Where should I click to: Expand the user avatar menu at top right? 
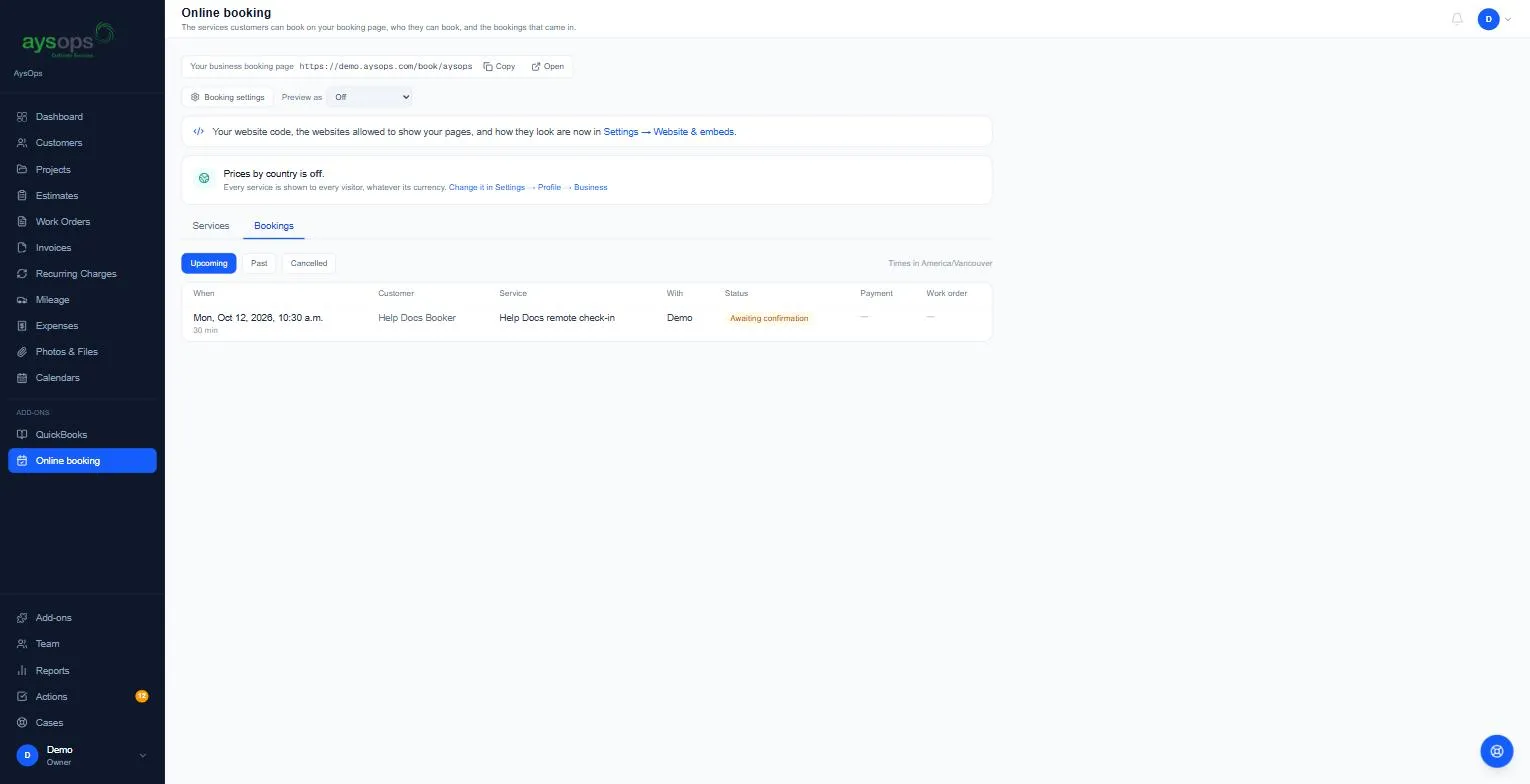pyautogui.click(x=1494, y=19)
